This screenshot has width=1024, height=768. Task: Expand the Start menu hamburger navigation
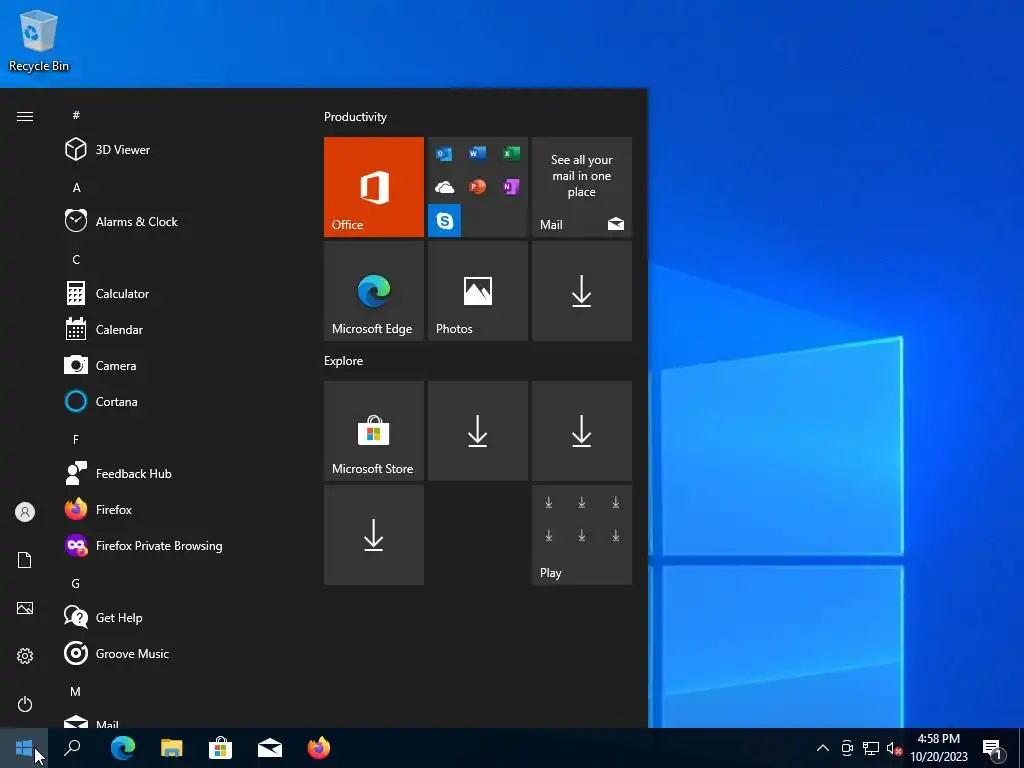[x=25, y=116]
